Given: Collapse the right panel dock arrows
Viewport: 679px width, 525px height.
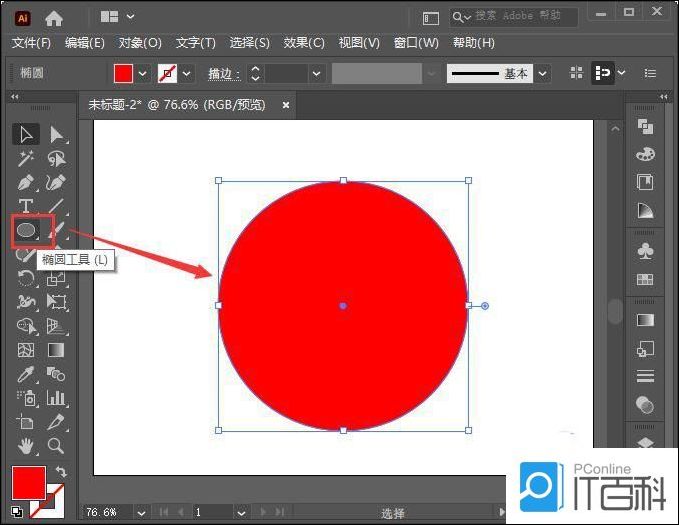Looking at the screenshot, I should [x=663, y=97].
